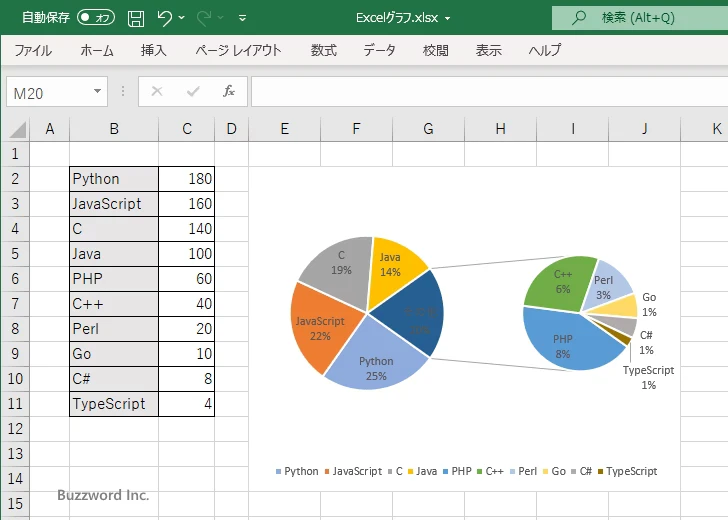Click the Enter checkmark formula icon
This screenshot has width=728, height=520.
(193, 91)
